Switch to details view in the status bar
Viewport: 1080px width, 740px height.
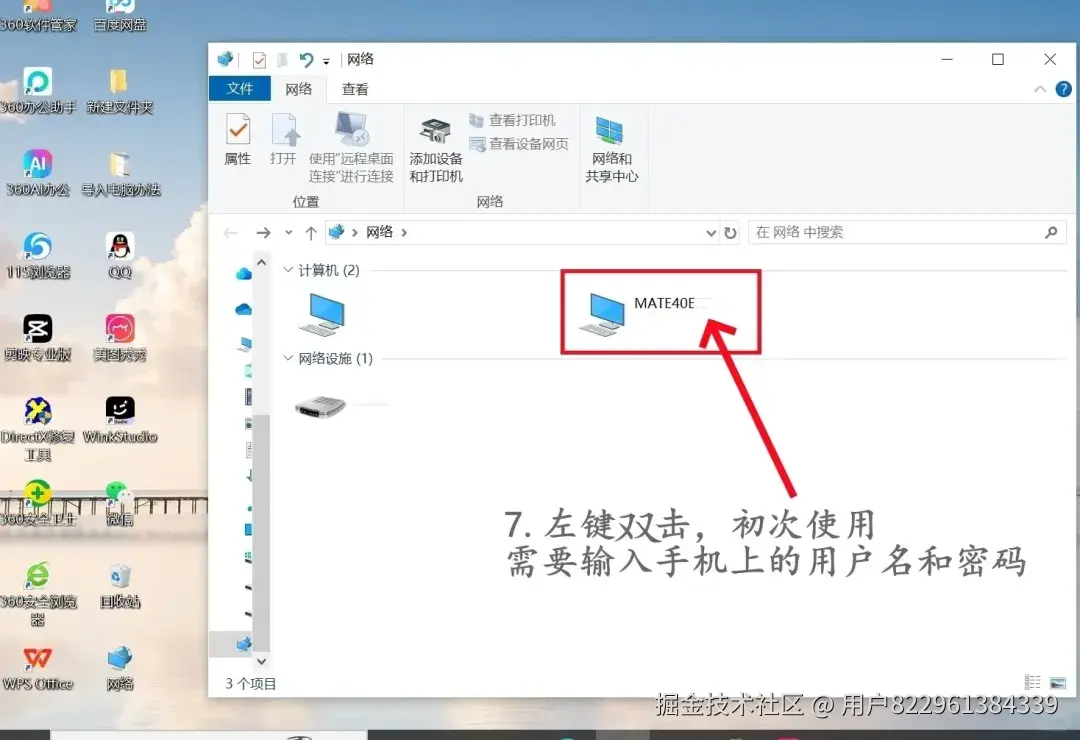1032,681
